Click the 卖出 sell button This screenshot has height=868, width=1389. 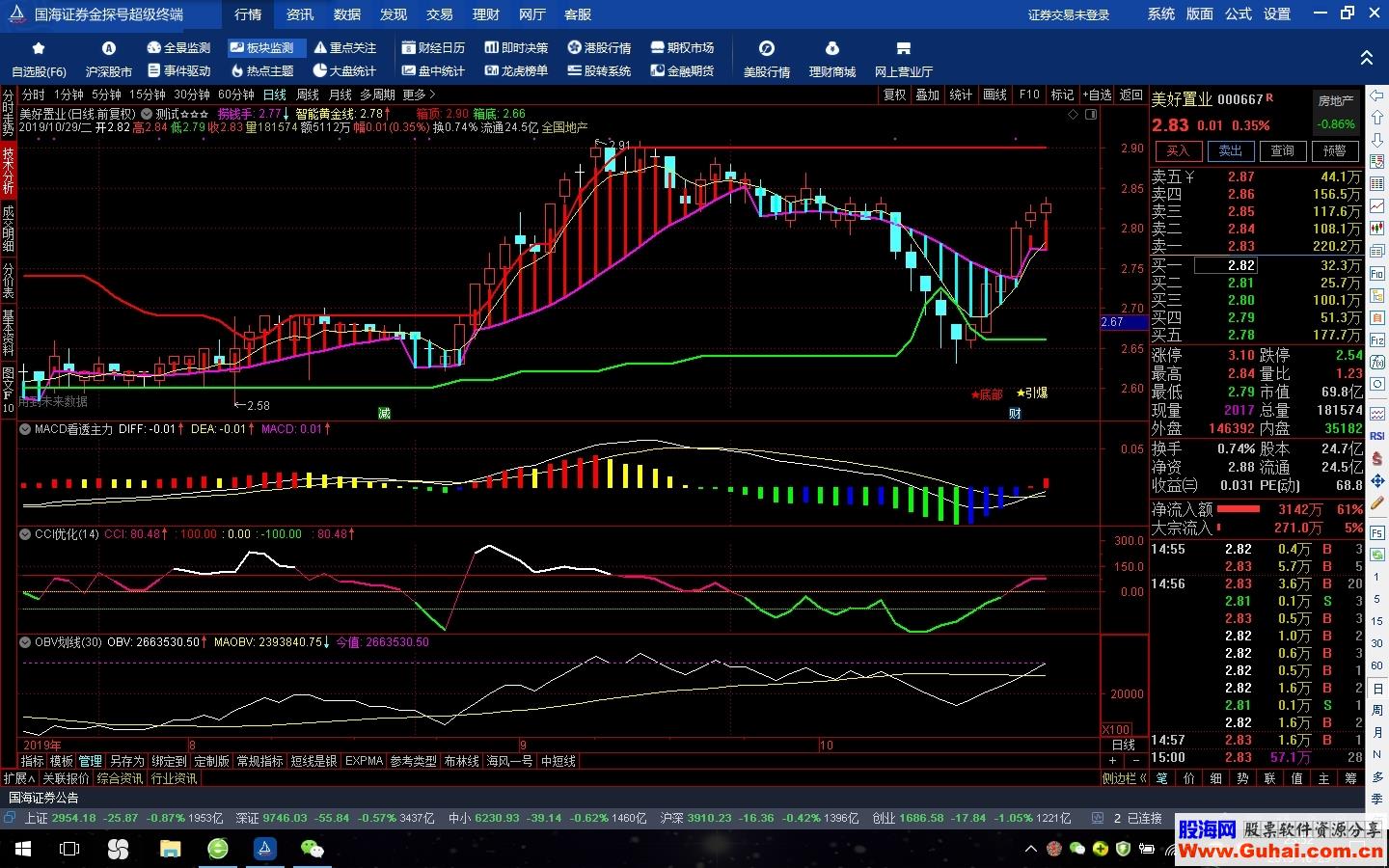[x=1231, y=151]
